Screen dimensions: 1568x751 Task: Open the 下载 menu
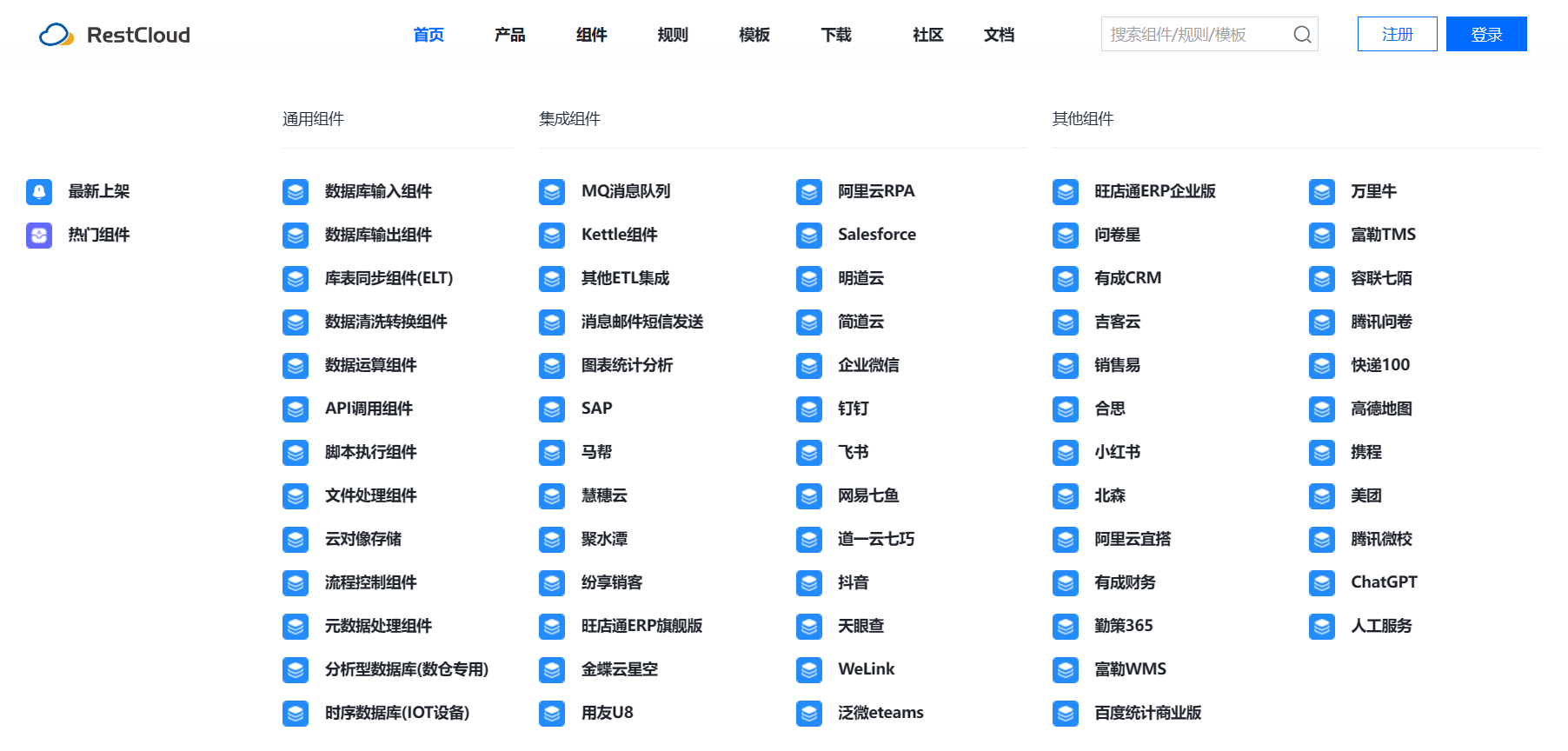click(836, 35)
